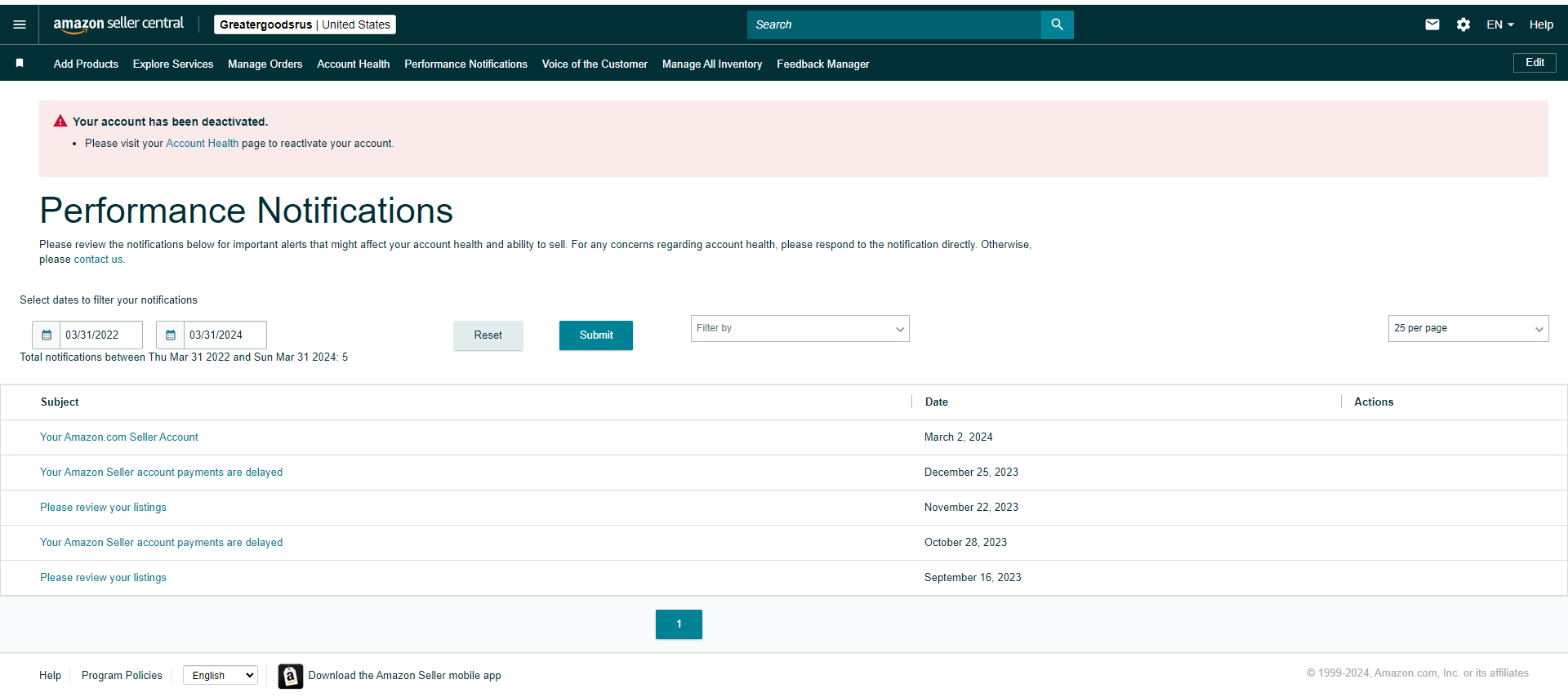1568x697 pixels.
Task: Click the start date field 03/31/2022
Action: tap(101, 335)
